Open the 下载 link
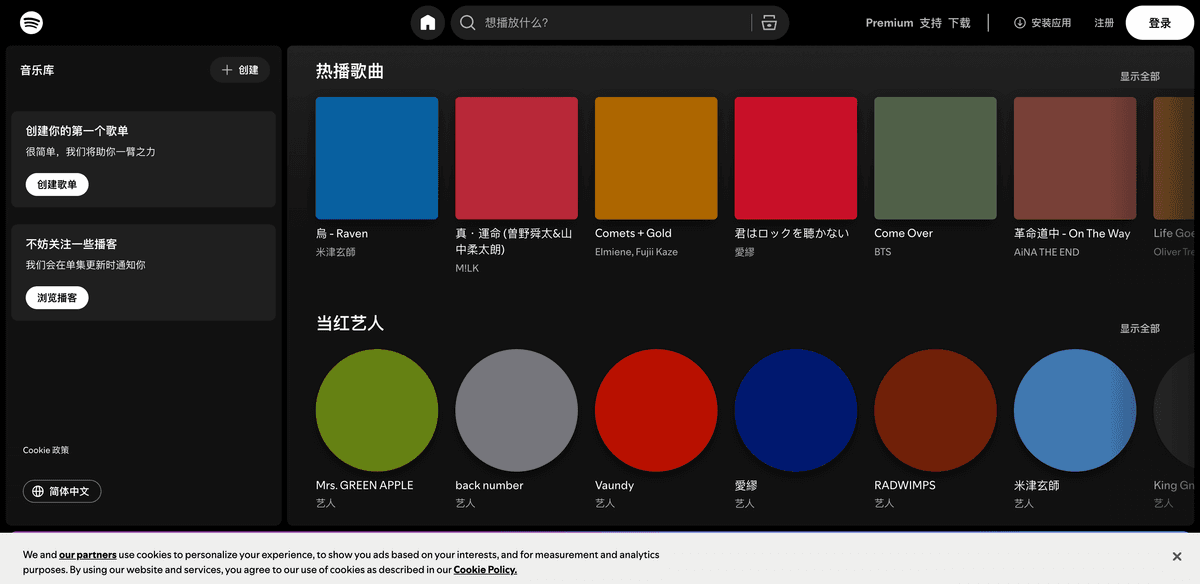The width and height of the screenshot is (1200, 584). [x=959, y=23]
